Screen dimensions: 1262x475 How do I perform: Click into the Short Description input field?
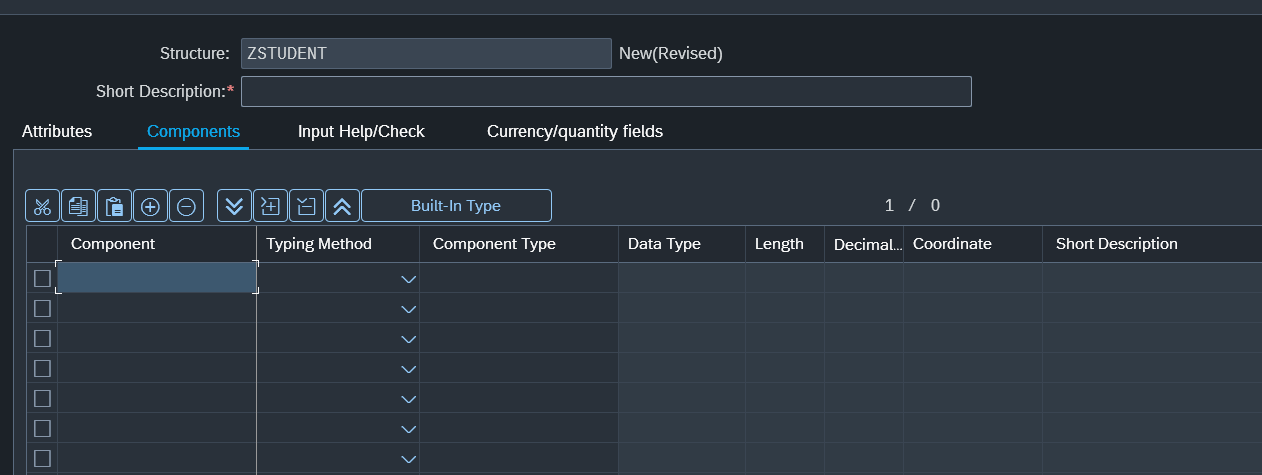tap(606, 91)
